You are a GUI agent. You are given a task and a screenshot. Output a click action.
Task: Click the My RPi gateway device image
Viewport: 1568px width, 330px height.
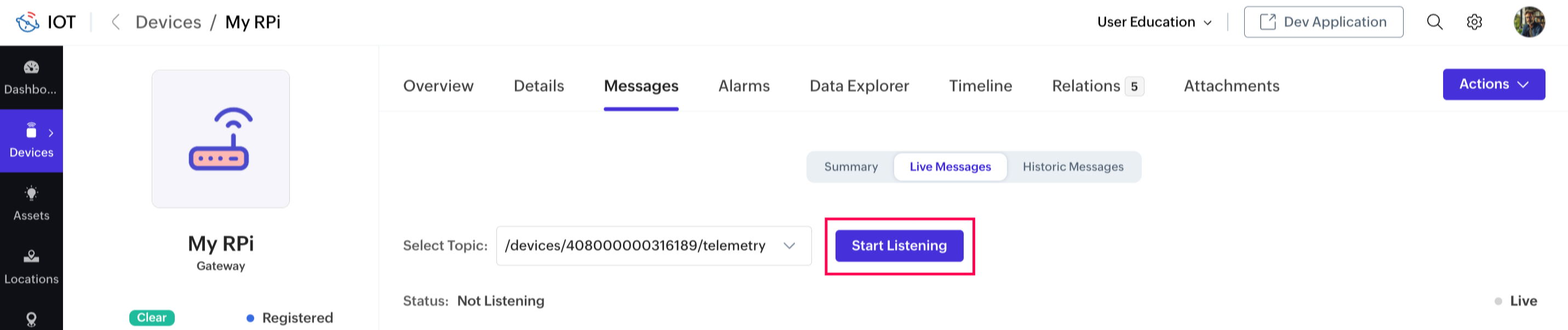point(220,139)
